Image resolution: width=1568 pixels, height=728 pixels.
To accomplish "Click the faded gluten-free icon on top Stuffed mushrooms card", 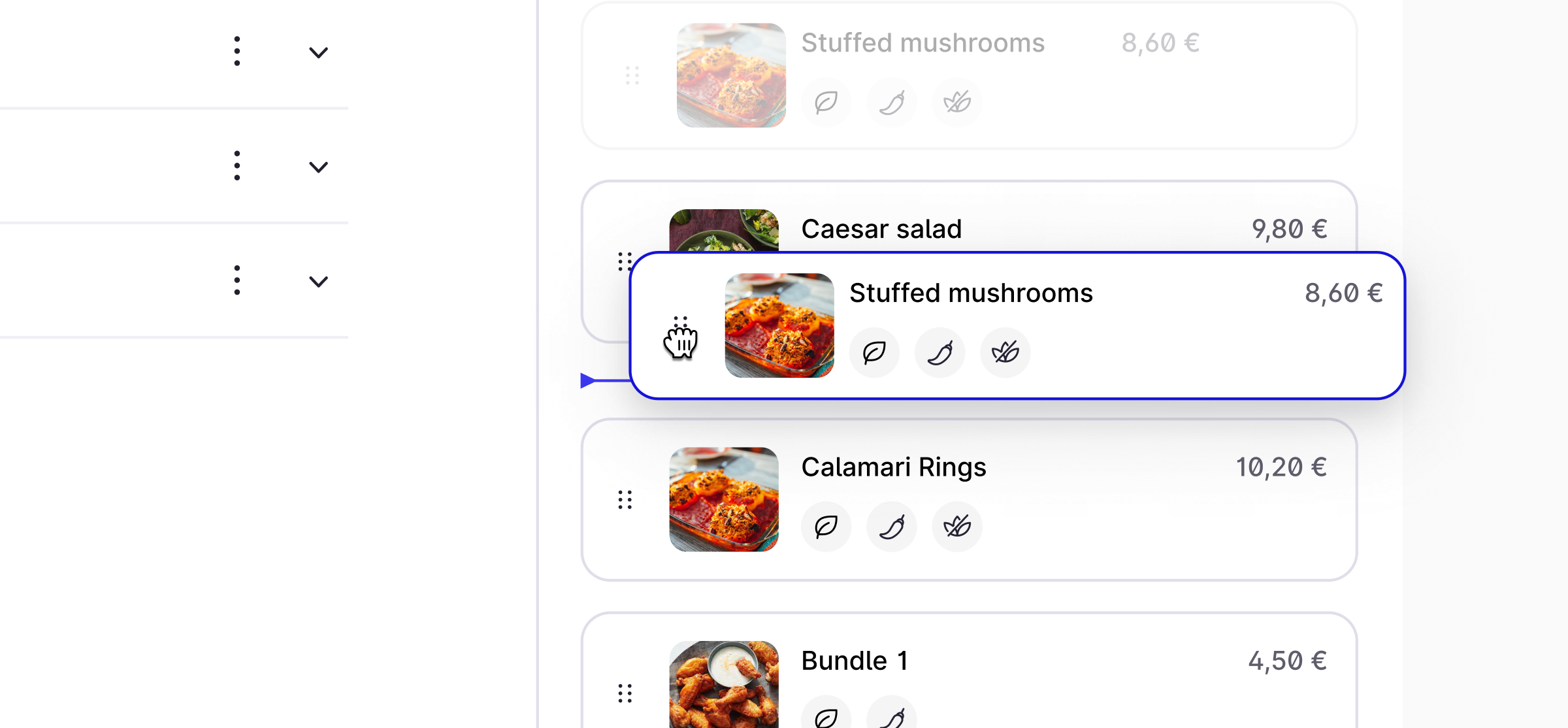I will (957, 102).
